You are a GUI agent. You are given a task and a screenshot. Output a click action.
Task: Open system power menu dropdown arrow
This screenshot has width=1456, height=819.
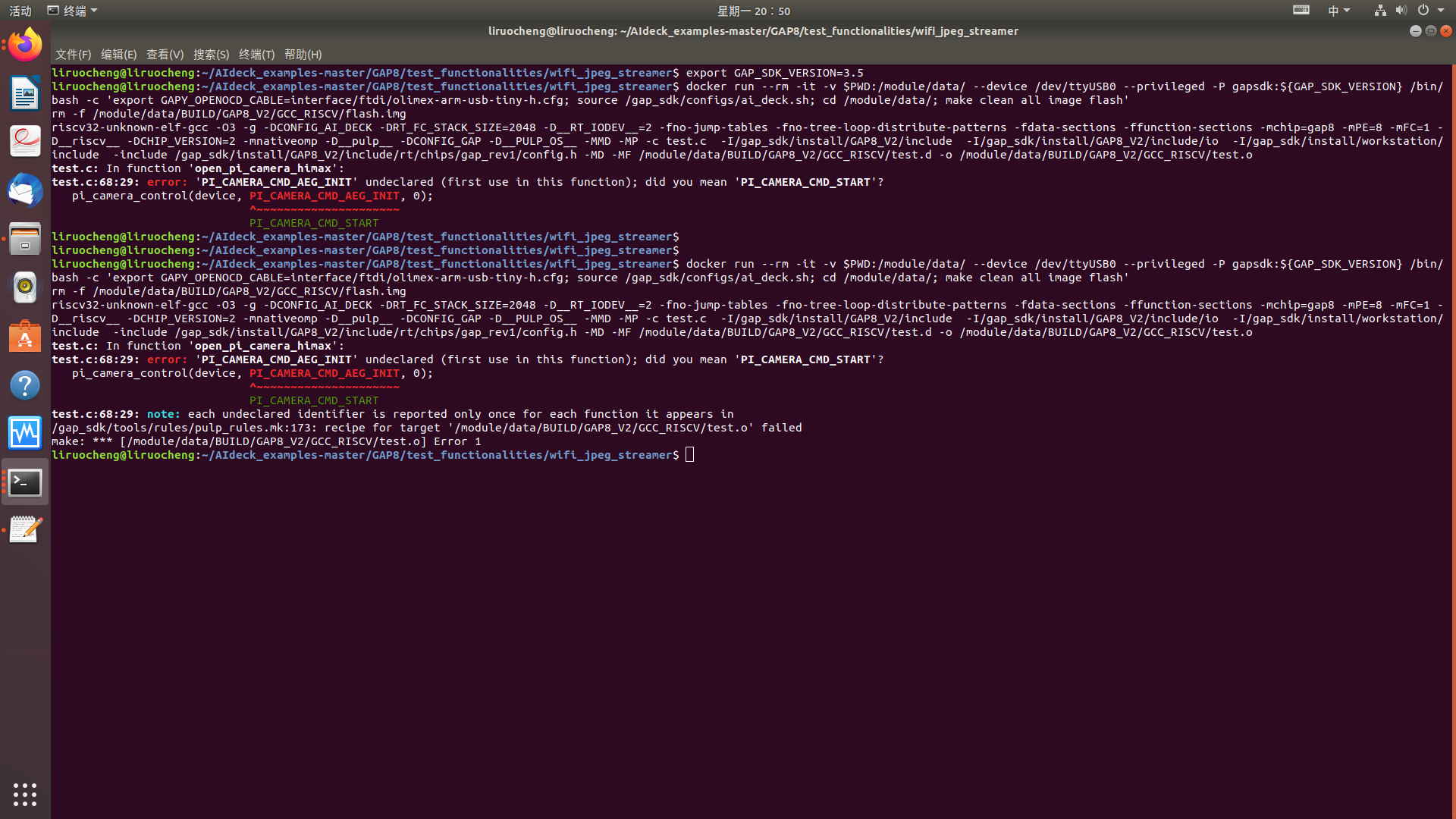pos(1440,11)
